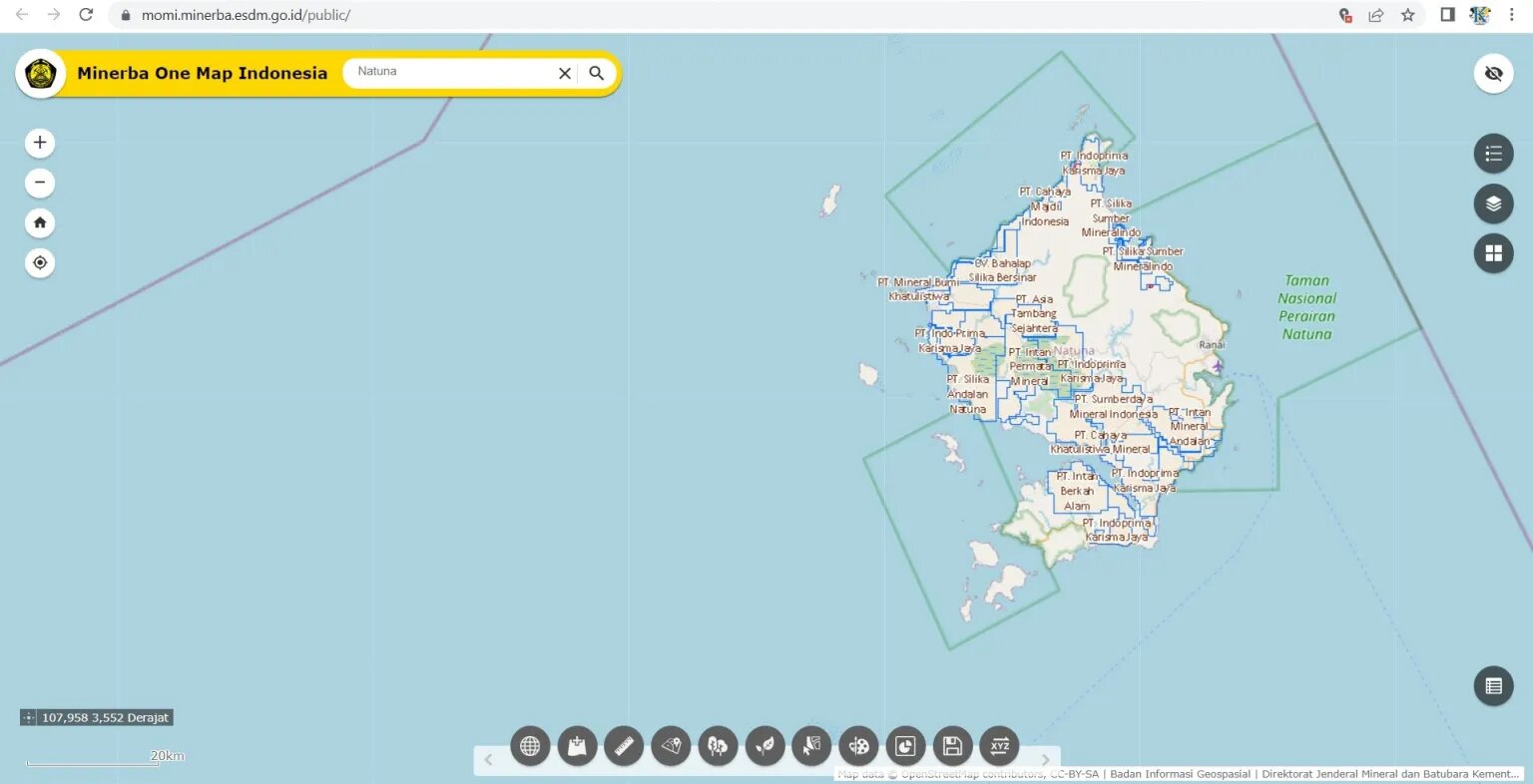1533x784 pixels.
Task: Open the basemap gallery grid
Action: 1493,253
